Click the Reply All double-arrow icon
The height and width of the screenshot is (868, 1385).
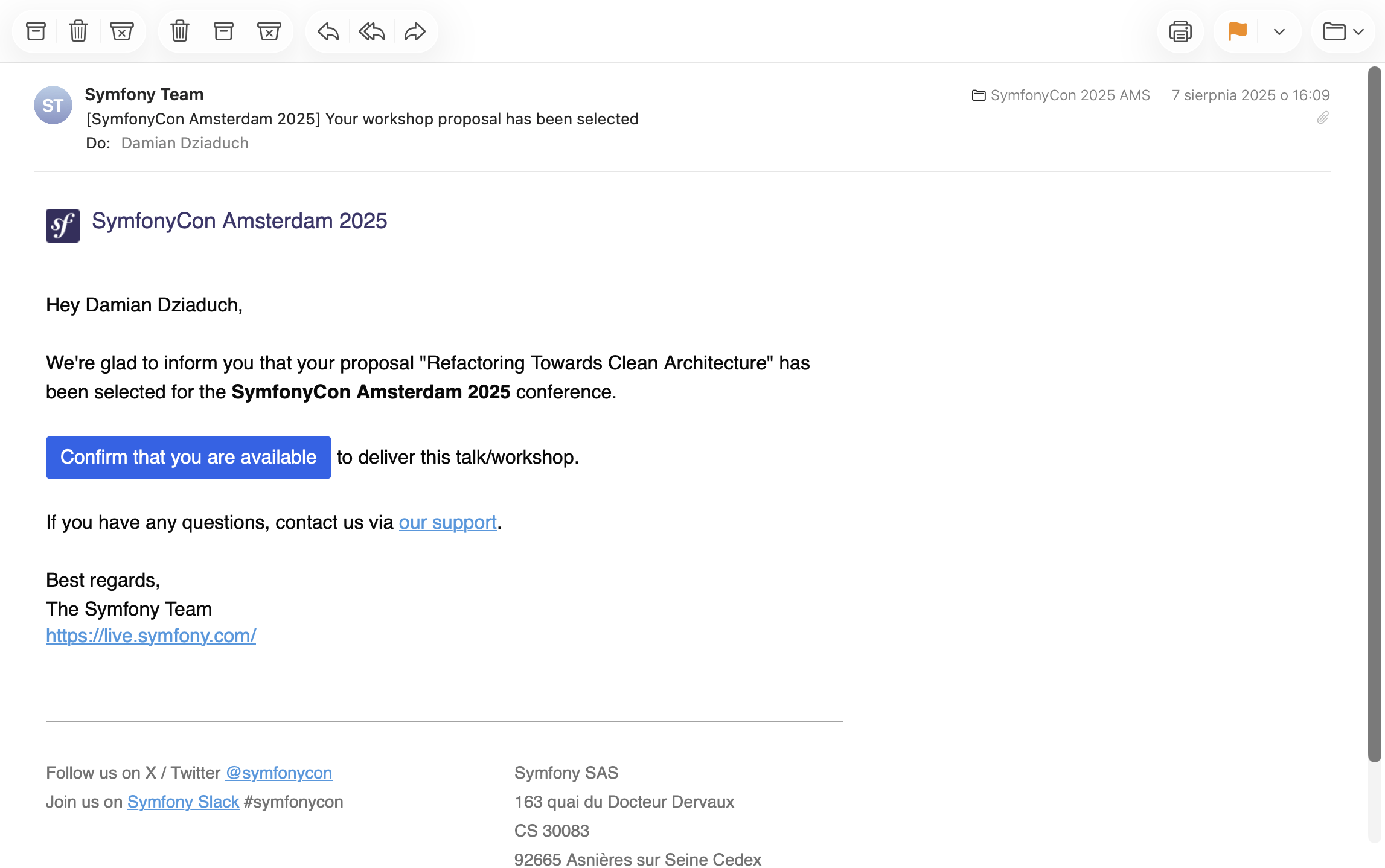[x=371, y=31]
